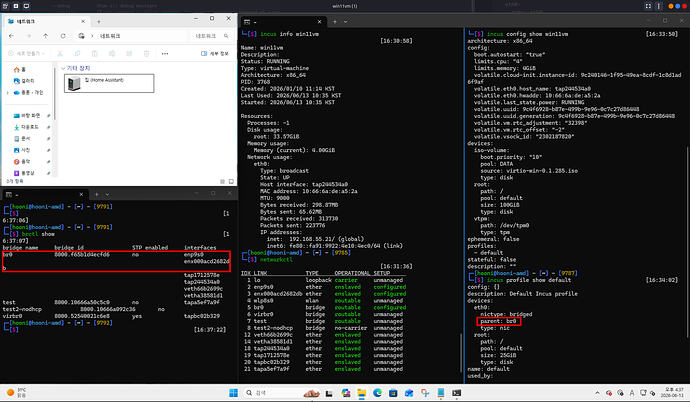
Task: Click the 'virbr0' row in brctl output
Action: pos(111,316)
